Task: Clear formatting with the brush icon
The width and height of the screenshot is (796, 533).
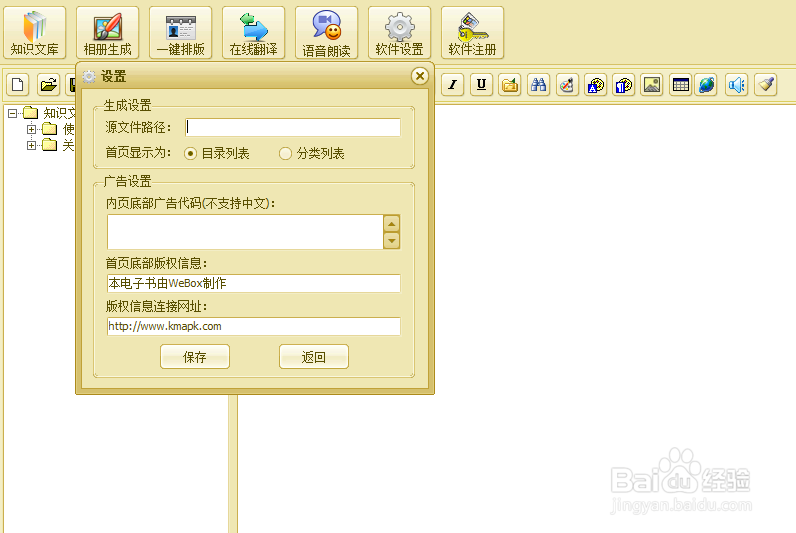Action: (x=766, y=85)
